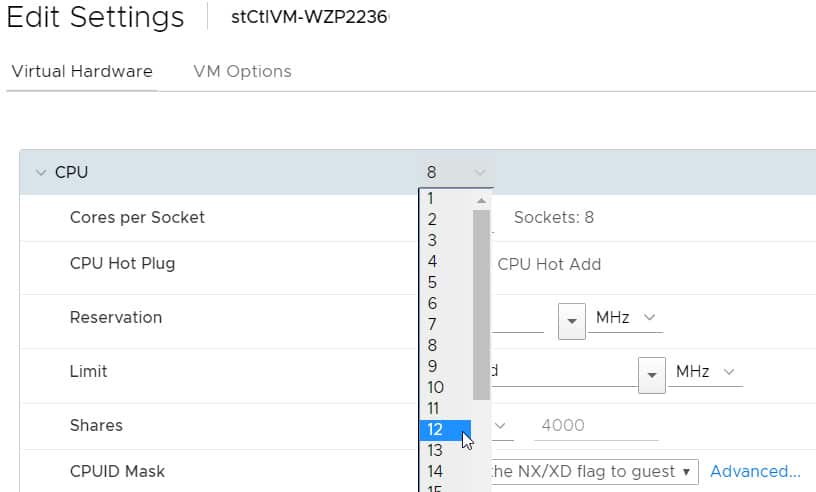Select 7 from the CPU count list

tap(445, 324)
